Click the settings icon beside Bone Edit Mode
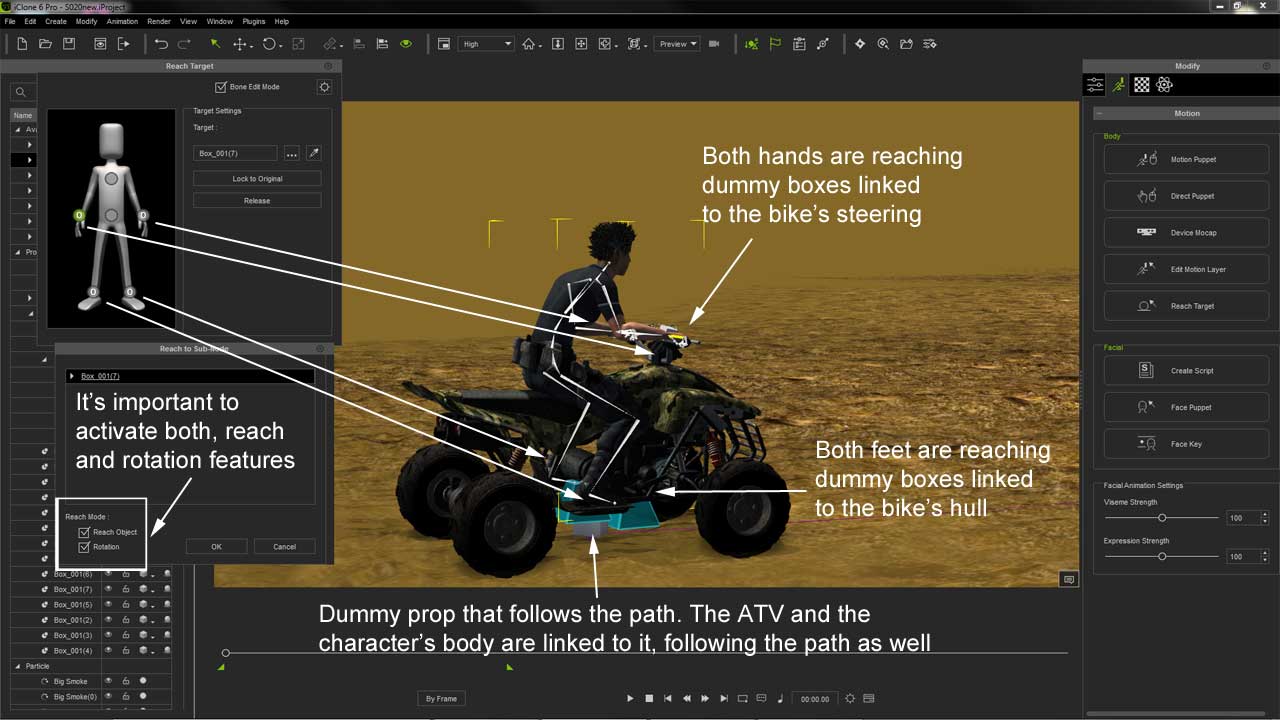1280x720 pixels. pos(324,87)
